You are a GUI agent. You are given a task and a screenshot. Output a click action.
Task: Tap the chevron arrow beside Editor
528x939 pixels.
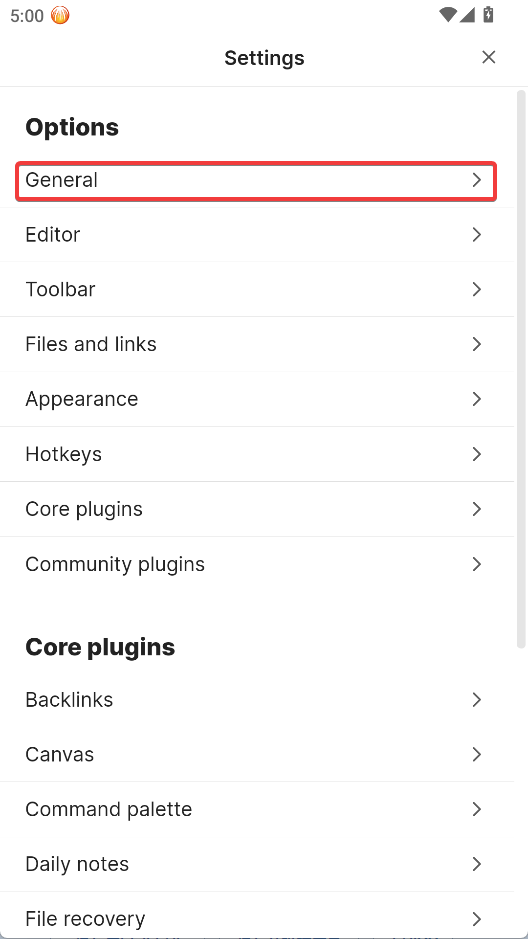[477, 235]
